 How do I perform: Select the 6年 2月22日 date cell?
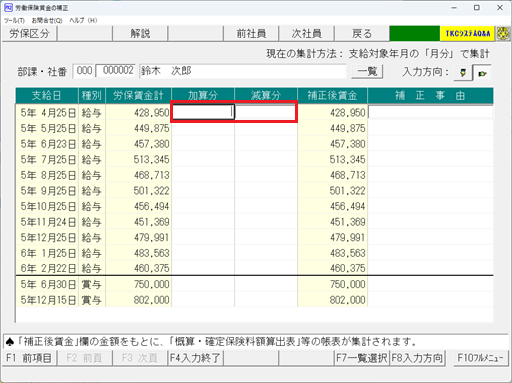[x=47, y=268]
